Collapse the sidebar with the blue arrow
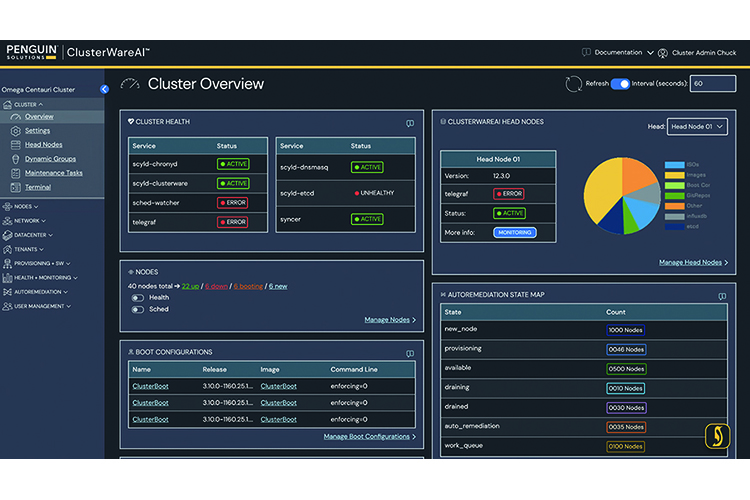 click(104, 89)
